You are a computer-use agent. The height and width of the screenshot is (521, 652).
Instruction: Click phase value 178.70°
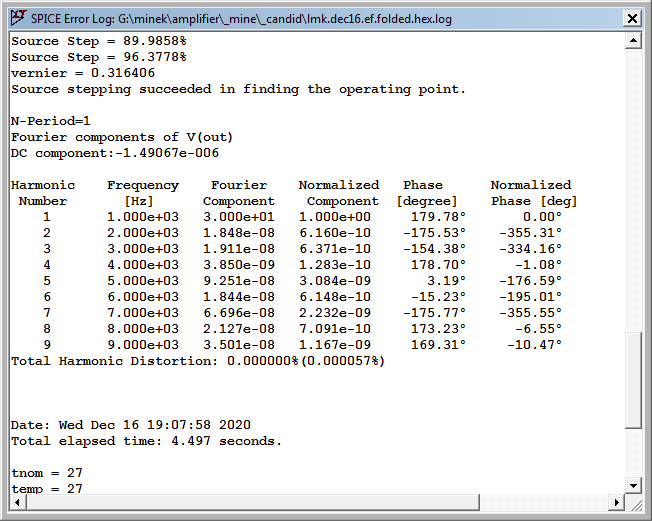click(x=438, y=265)
